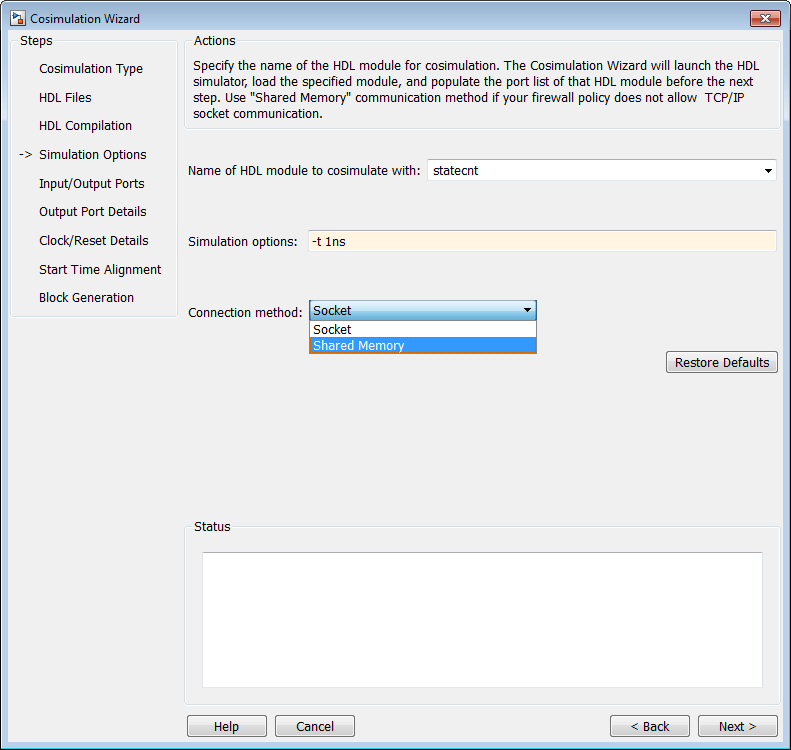Open the HDL module name dropdown
791x750 pixels.
(768, 170)
